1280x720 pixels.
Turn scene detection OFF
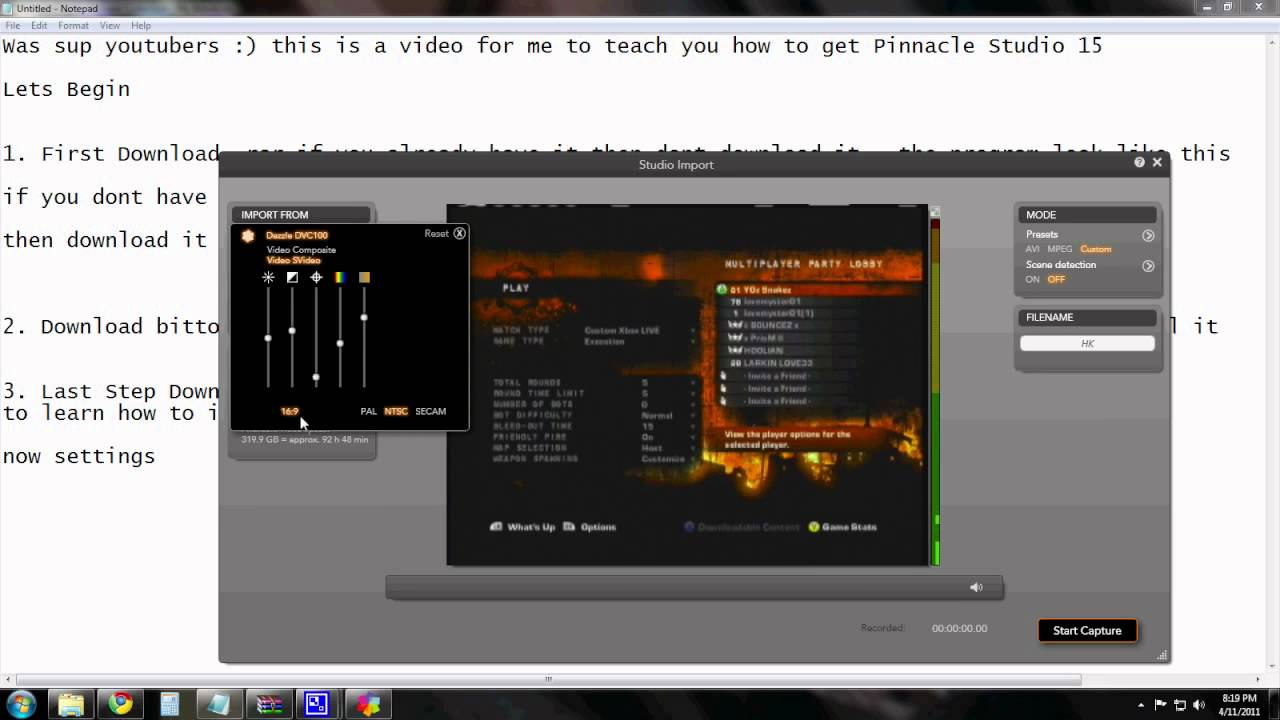coord(1056,279)
